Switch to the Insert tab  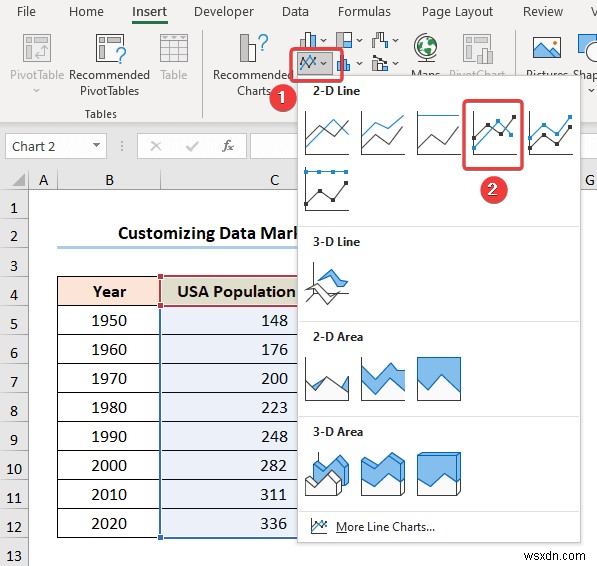(149, 12)
